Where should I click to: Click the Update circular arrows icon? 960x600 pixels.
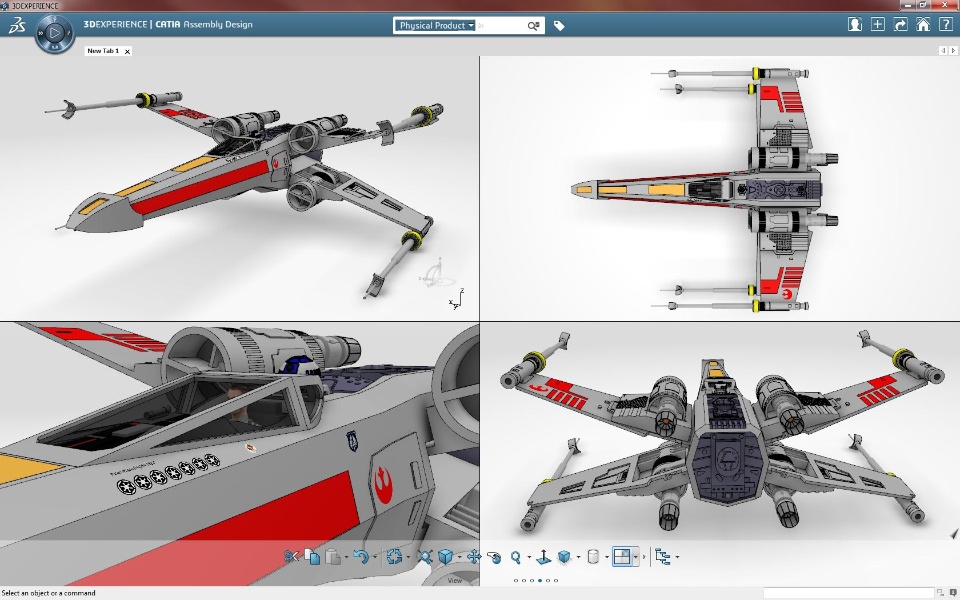[x=394, y=557]
